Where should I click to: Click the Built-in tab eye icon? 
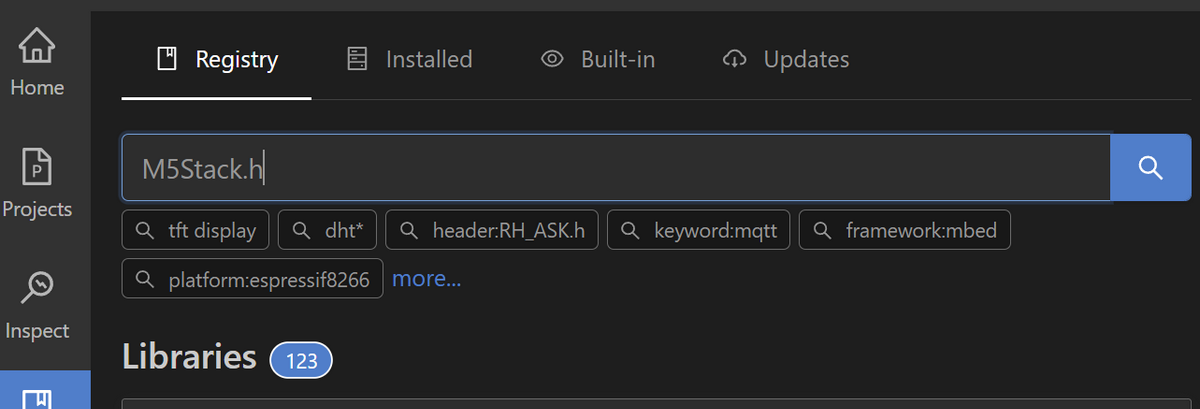tap(552, 59)
